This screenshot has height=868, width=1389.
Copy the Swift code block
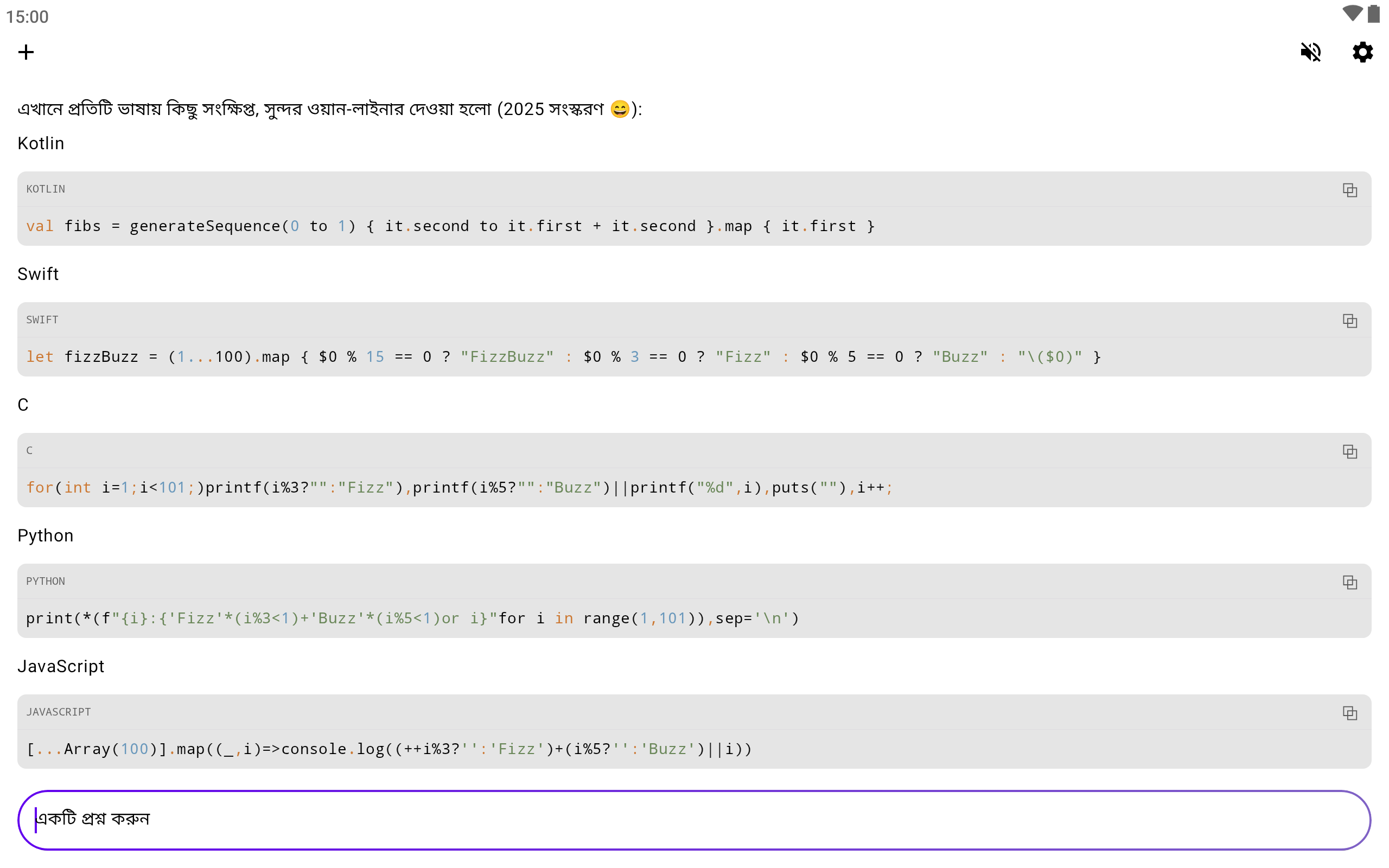point(1349,321)
